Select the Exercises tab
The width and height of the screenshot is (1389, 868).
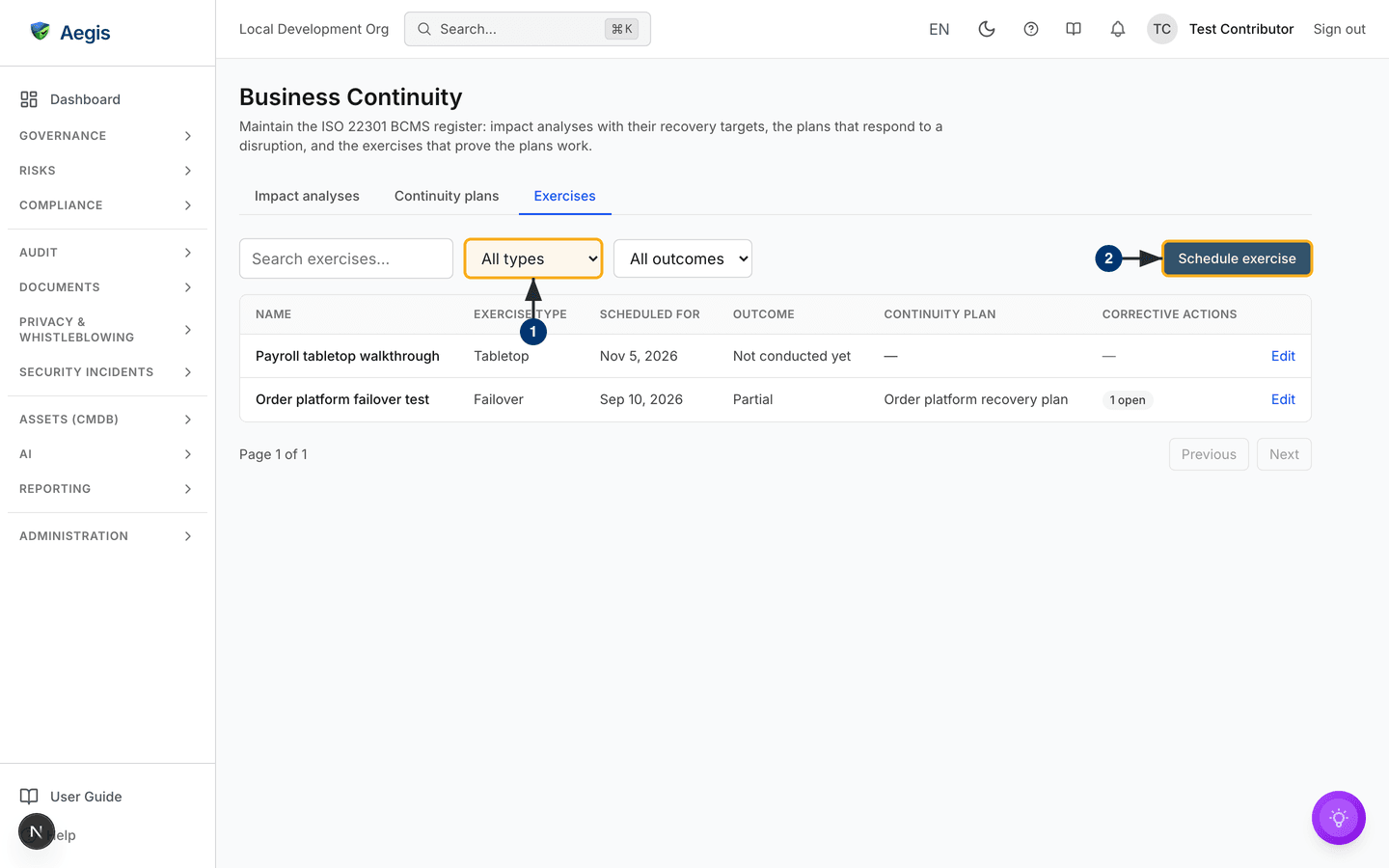[x=565, y=196]
